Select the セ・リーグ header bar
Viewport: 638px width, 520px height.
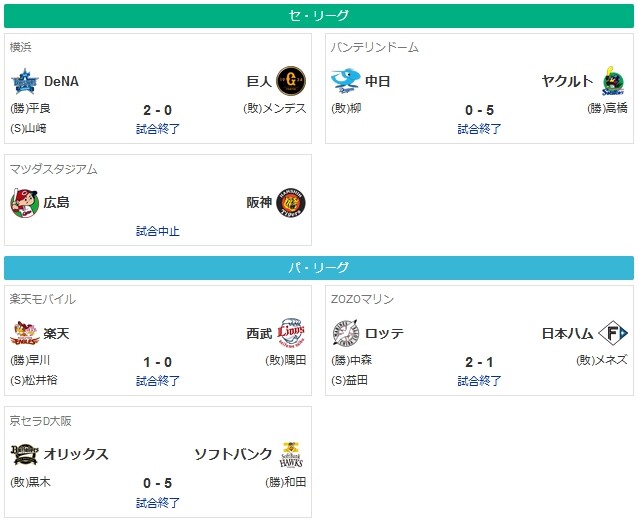pyautogui.click(x=319, y=16)
